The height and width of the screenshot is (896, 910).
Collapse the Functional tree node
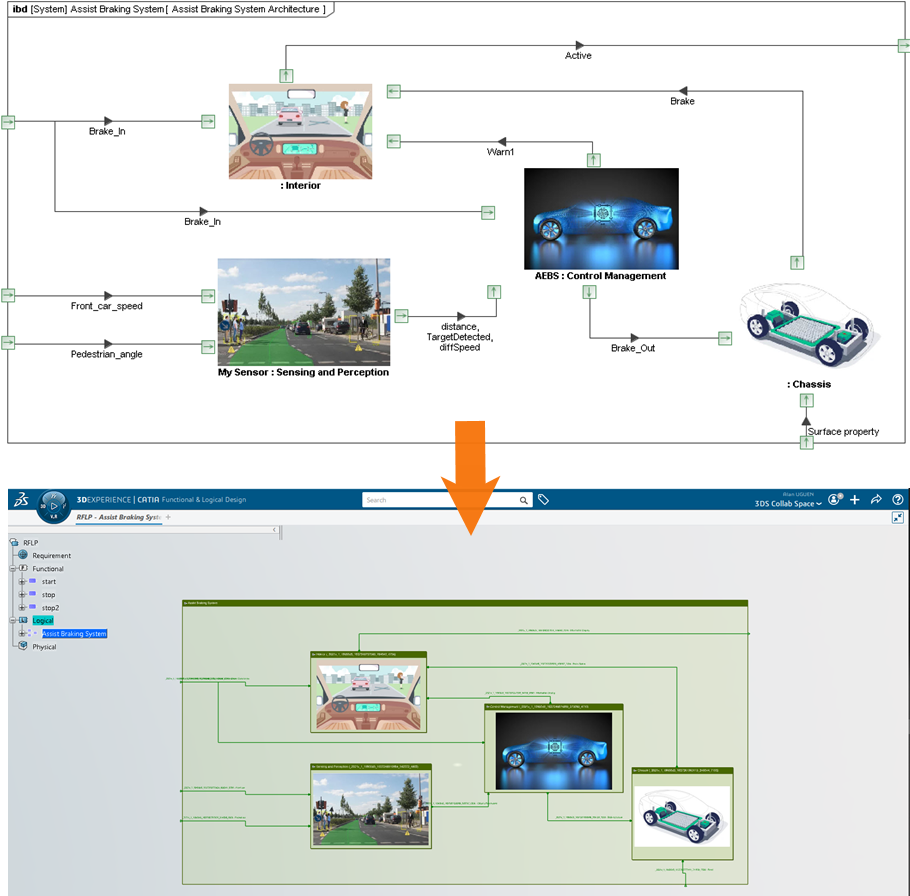(x=13, y=569)
